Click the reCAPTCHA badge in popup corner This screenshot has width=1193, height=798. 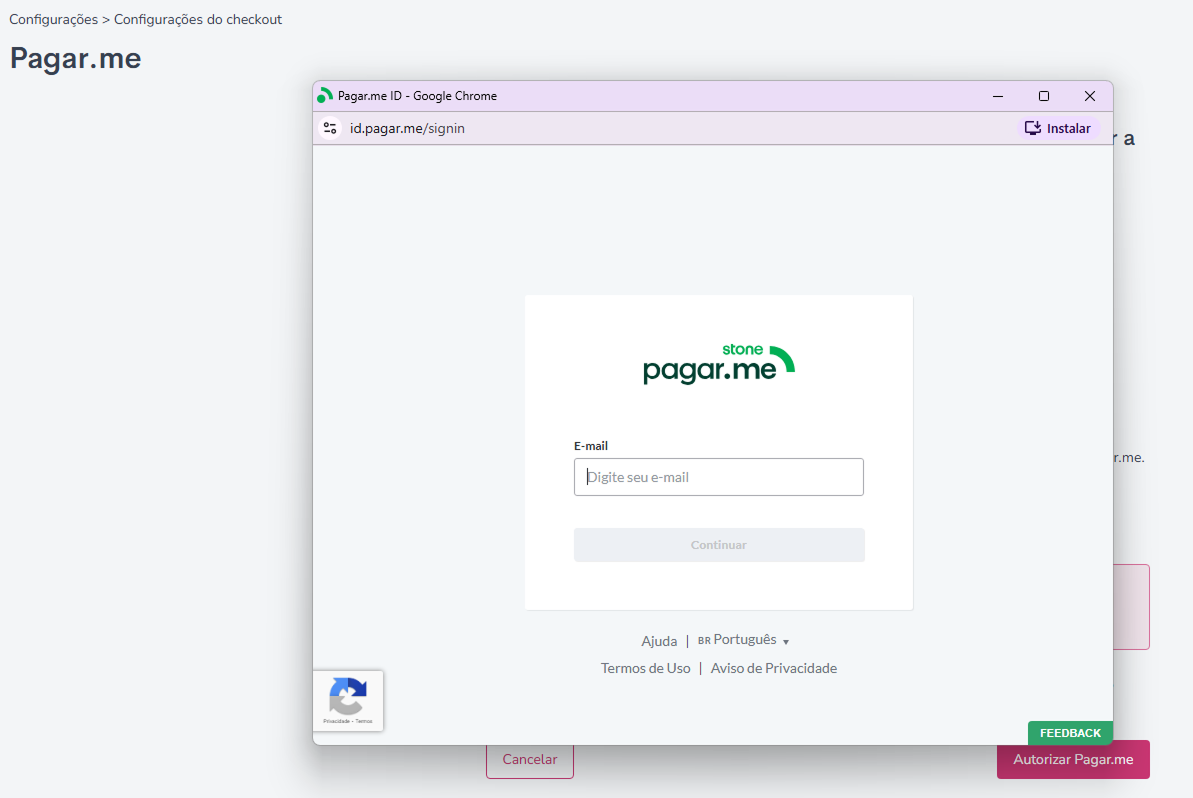(348, 701)
